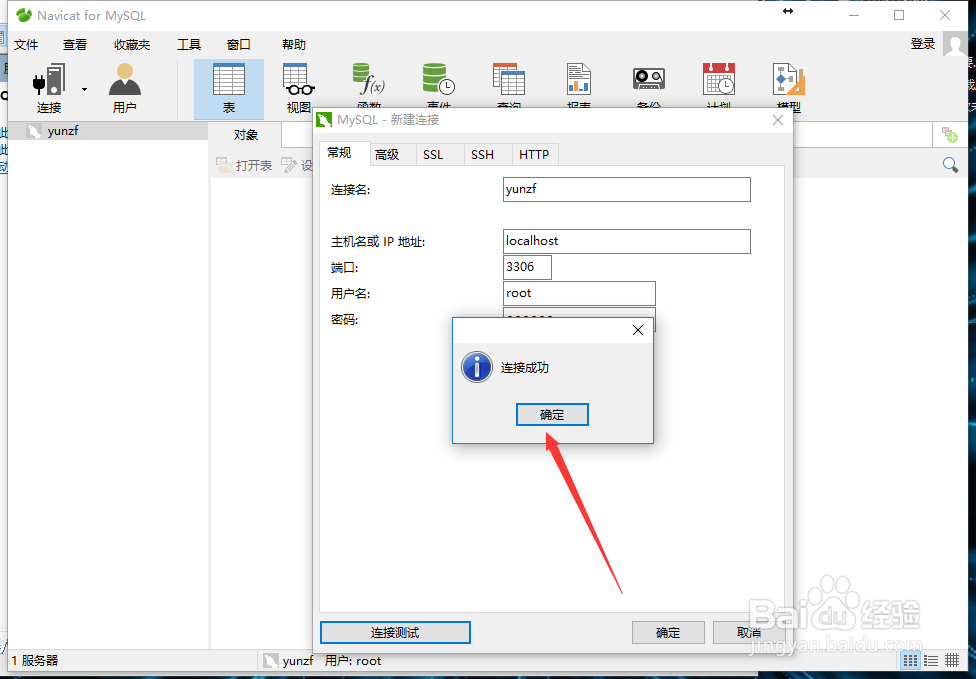This screenshot has width=976, height=679.
Task: Open the Model toolbar icon
Action: 789,79
